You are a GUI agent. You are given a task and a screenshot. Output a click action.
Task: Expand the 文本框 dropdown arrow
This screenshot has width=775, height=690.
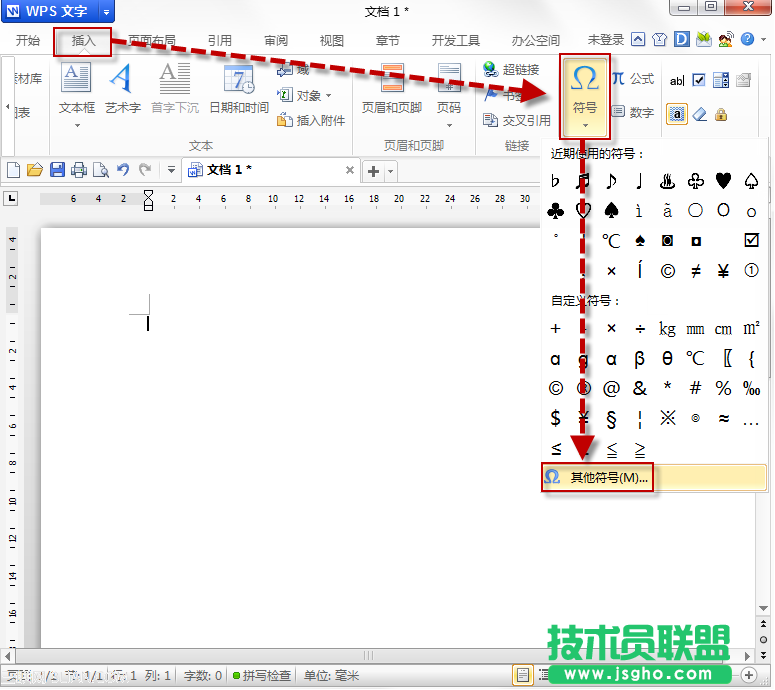click(x=77, y=126)
